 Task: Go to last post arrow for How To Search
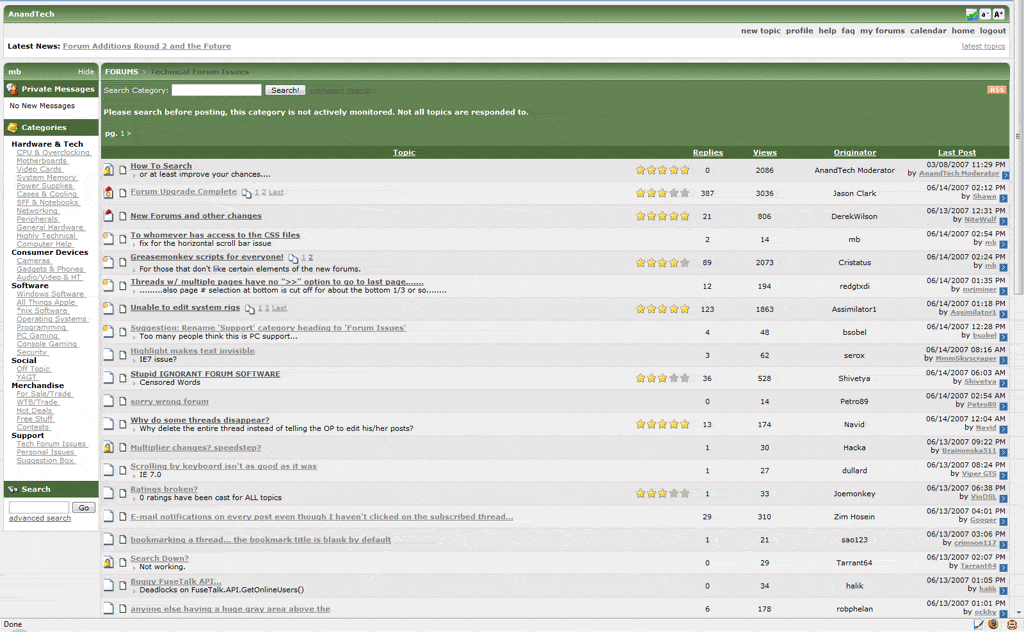(1006, 175)
